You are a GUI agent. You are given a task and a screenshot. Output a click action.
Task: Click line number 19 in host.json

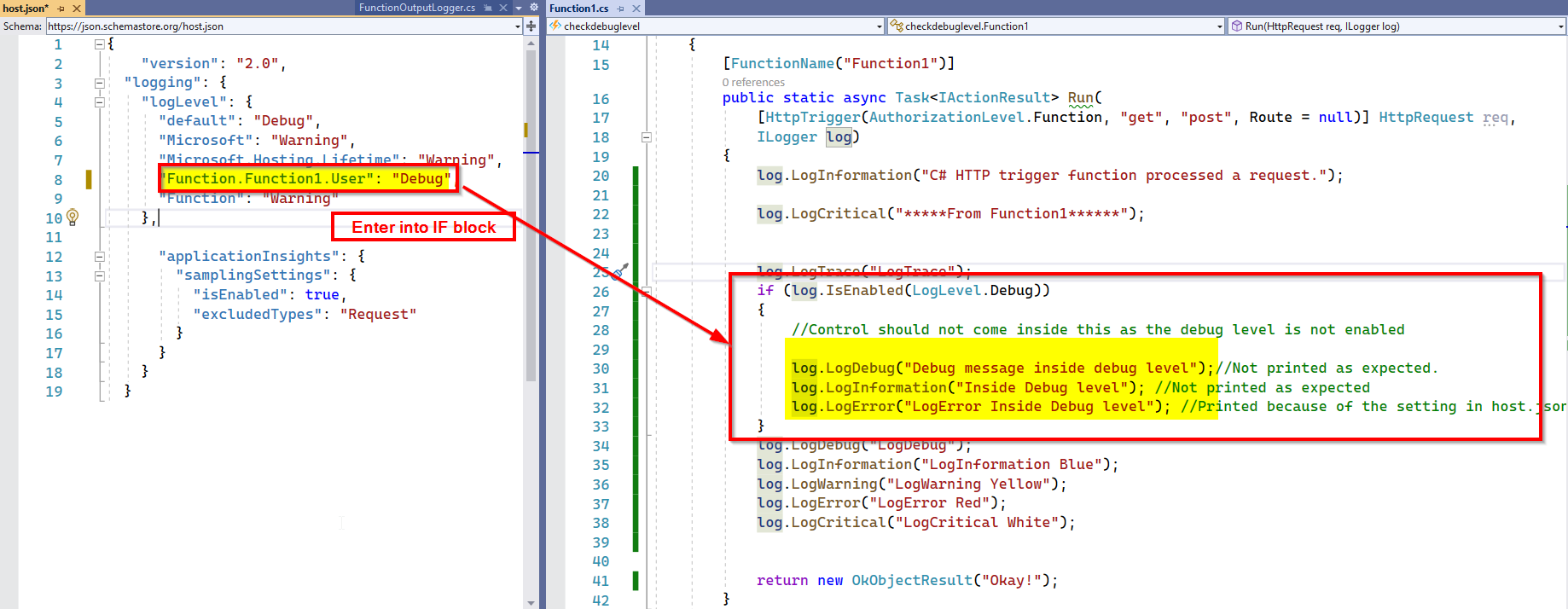[x=54, y=392]
